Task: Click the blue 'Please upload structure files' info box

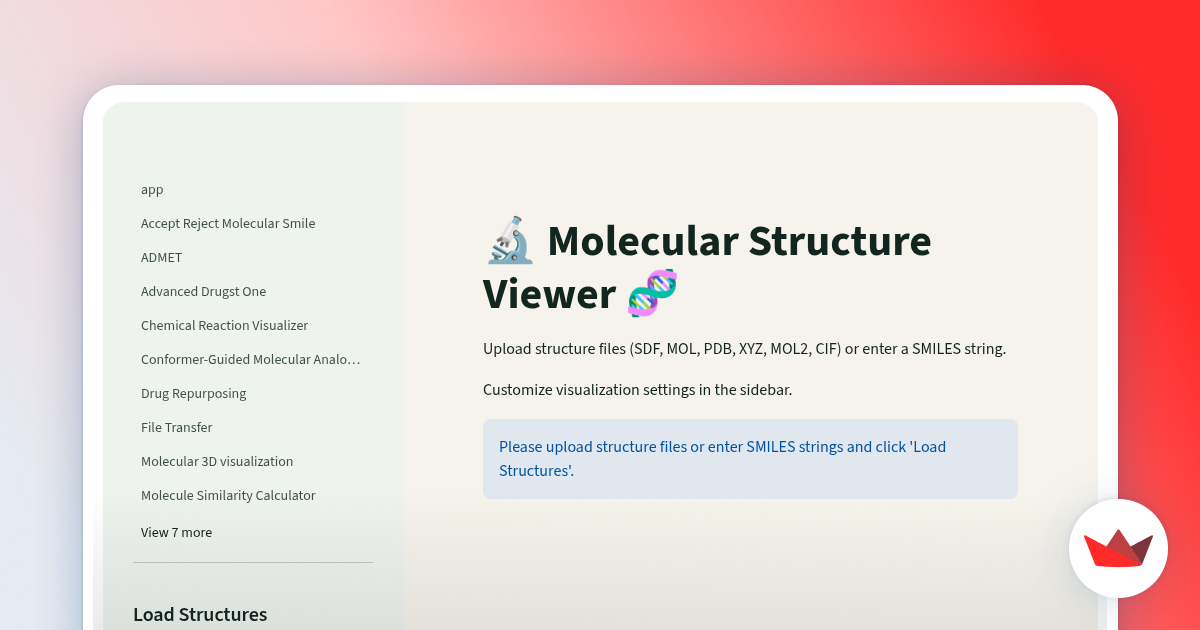Action: [750, 459]
